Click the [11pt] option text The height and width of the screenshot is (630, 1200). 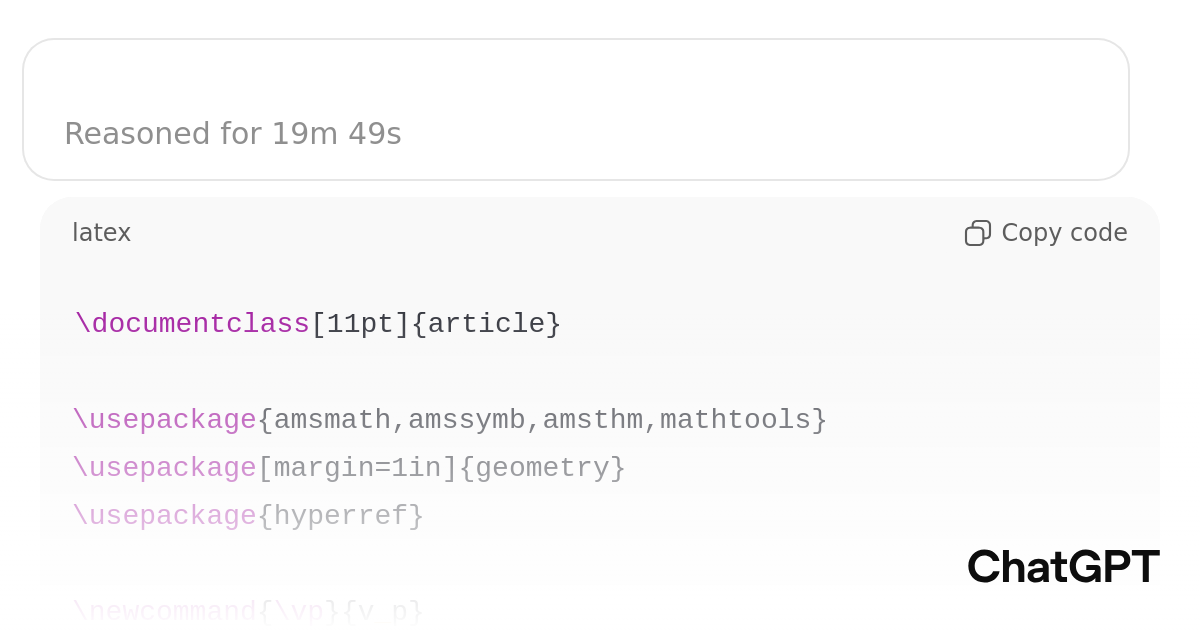[x=360, y=324]
